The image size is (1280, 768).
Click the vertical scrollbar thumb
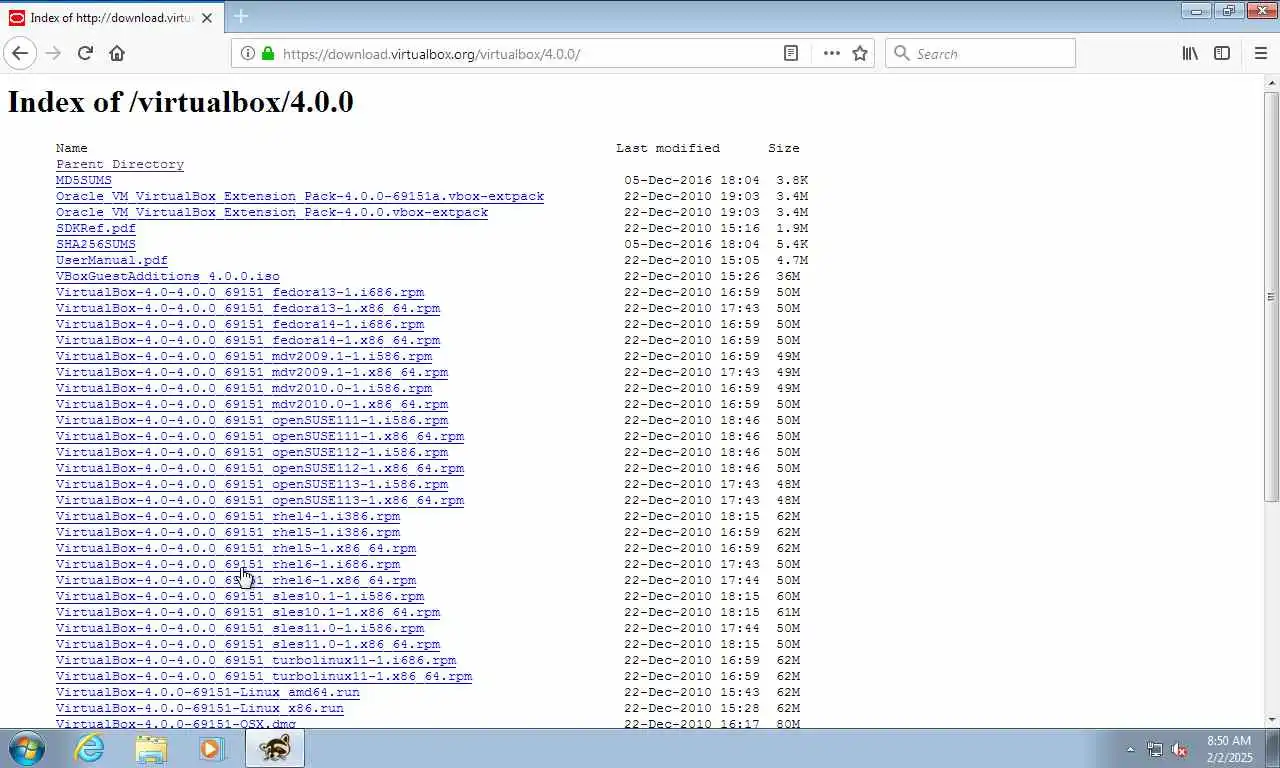click(x=1271, y=297)
